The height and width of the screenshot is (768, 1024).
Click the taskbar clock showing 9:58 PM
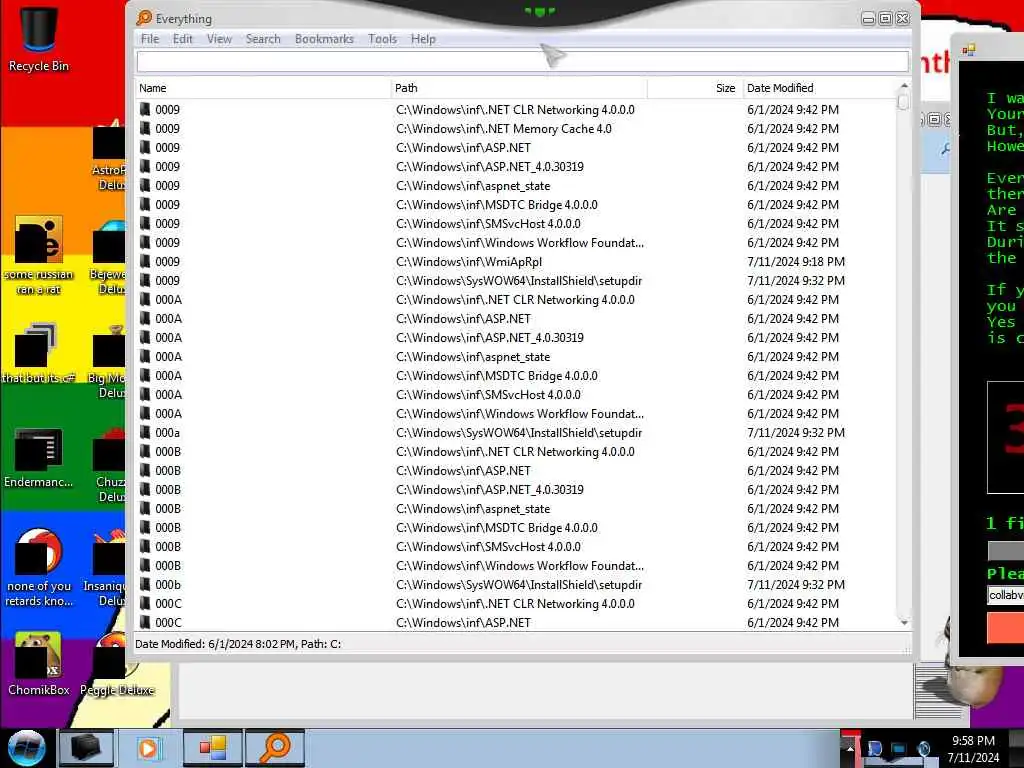[973, 748]
